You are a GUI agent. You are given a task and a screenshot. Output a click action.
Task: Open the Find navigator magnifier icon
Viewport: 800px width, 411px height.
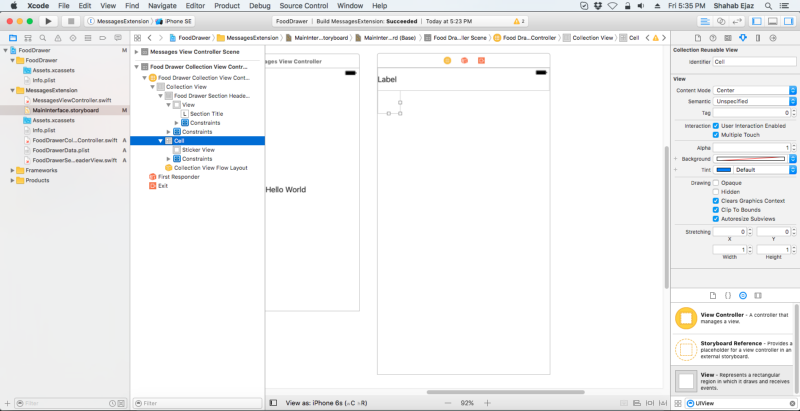43,38
